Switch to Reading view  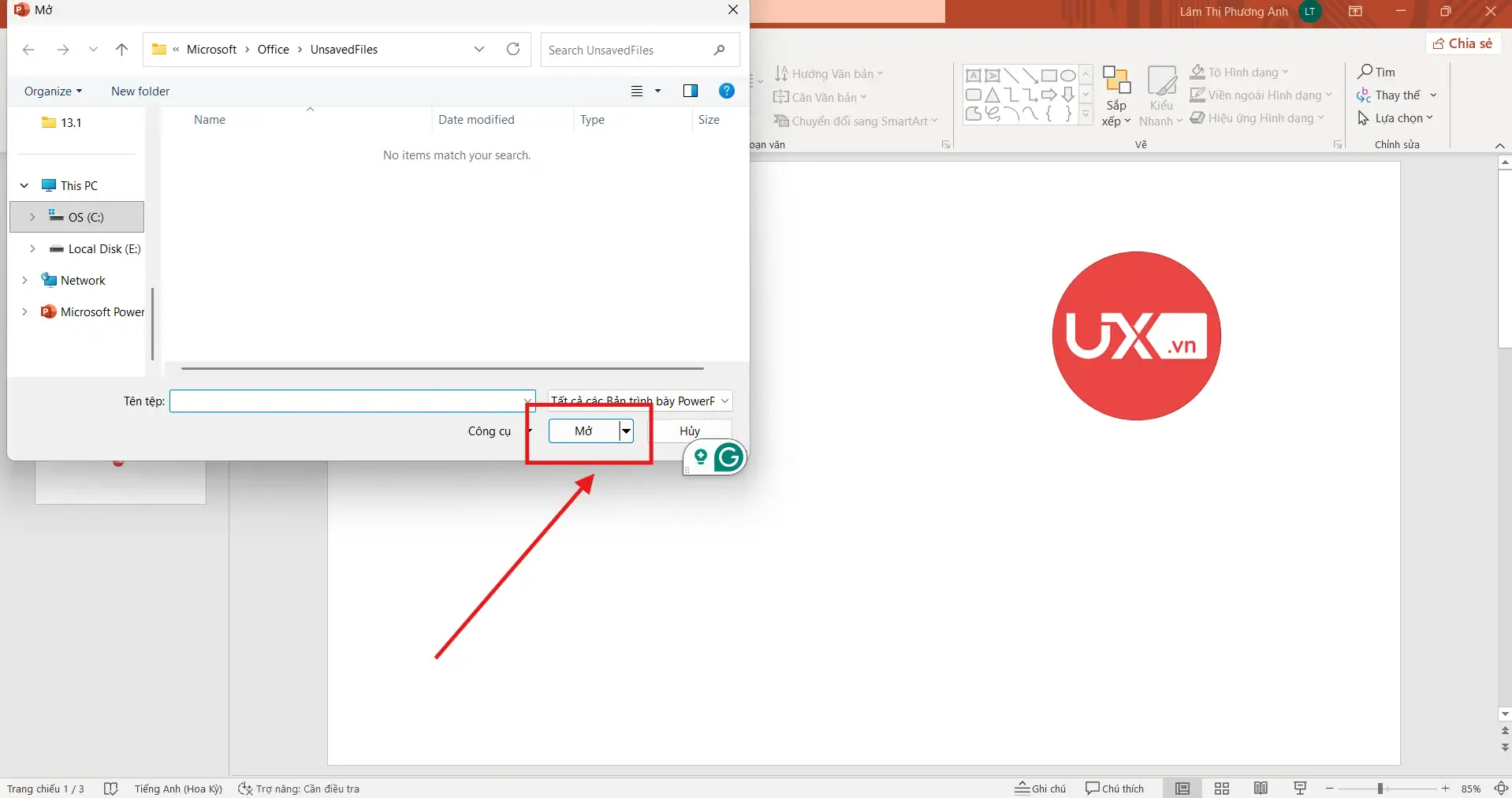click(1261, 788)
